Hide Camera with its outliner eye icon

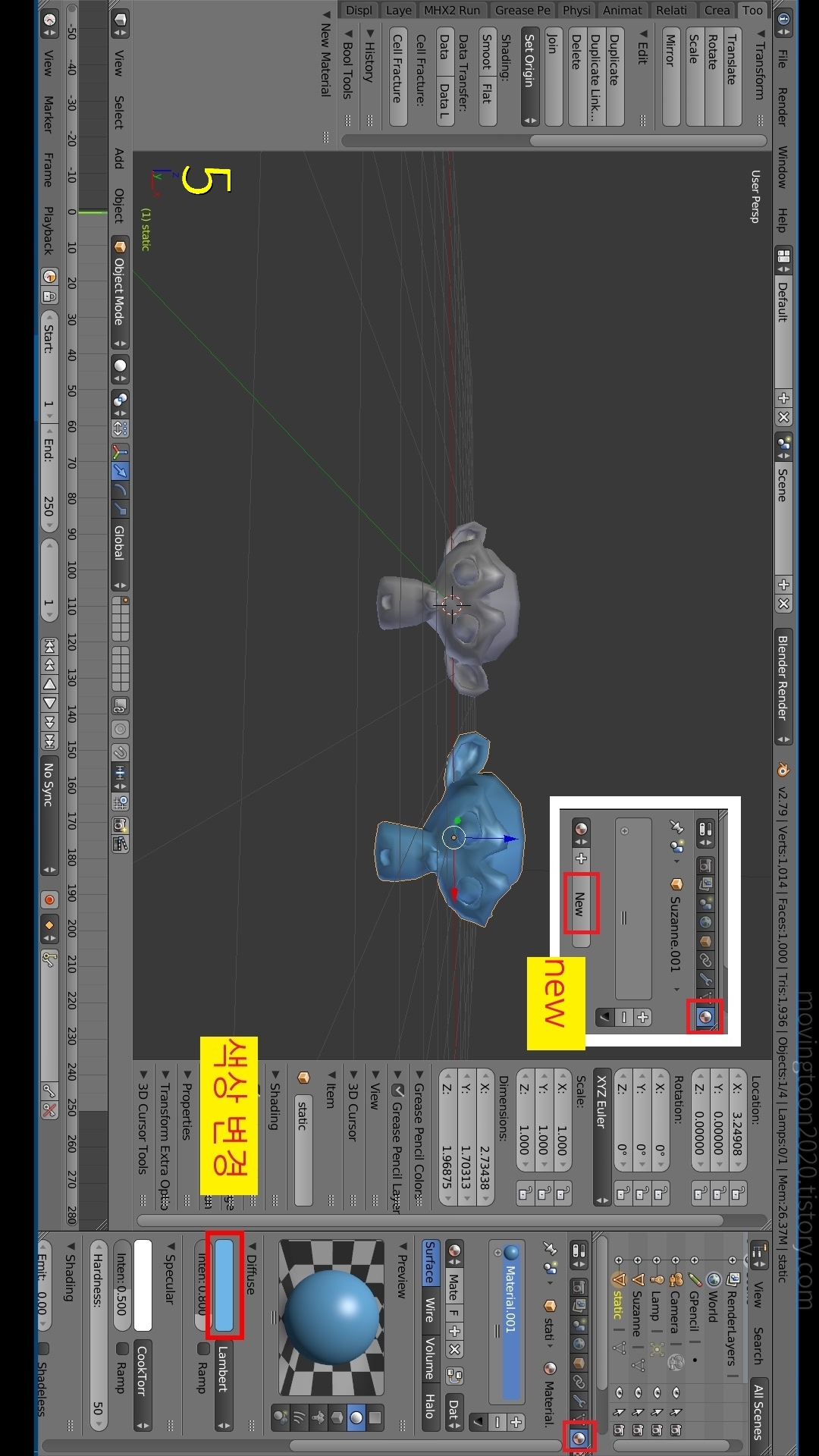(x=676, y=1392)
